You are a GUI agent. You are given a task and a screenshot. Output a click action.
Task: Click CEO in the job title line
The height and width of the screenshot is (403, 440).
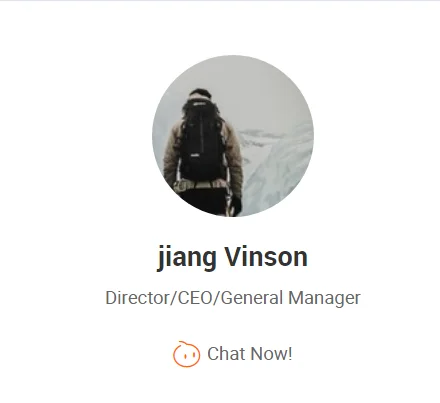(195, 298)
